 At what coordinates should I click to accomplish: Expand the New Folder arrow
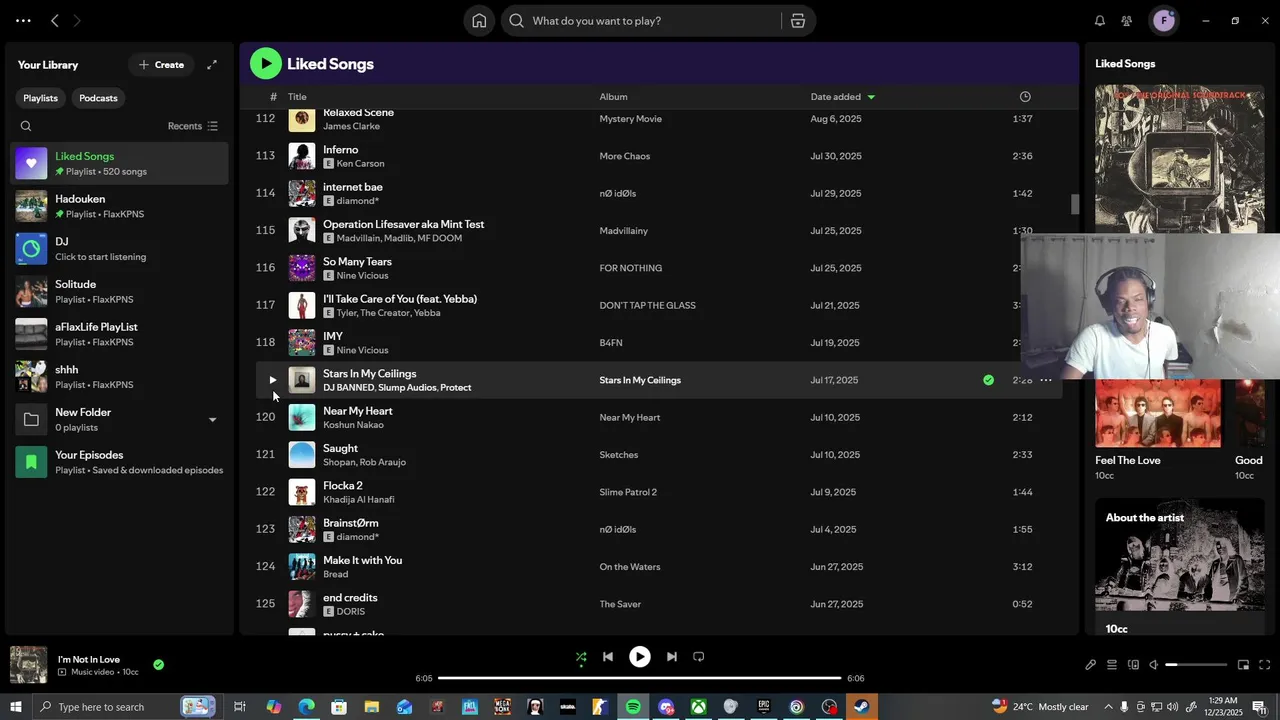pos(212,420)
